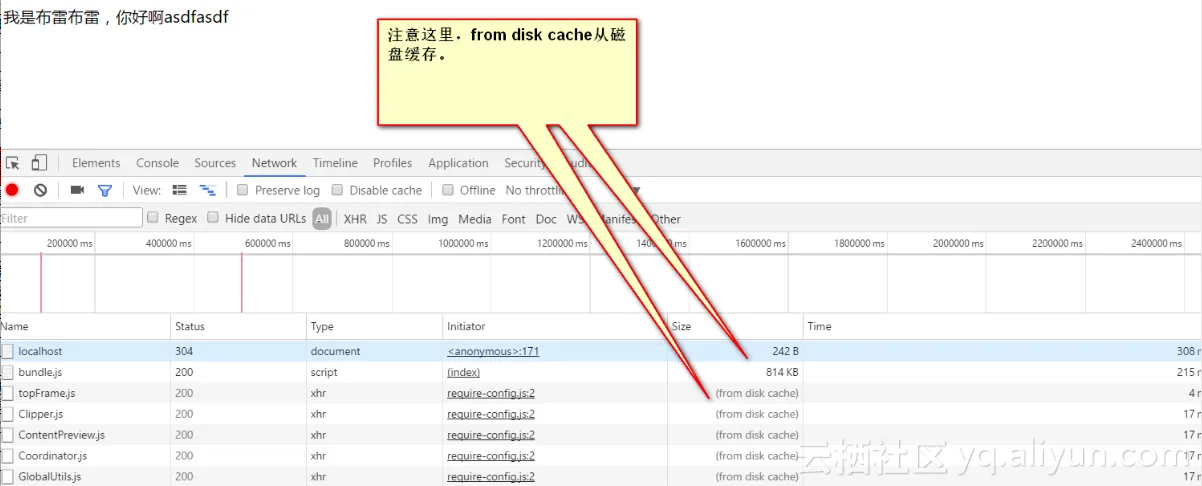Open the (index) initiator link
1202x486 pixels.
463,372
